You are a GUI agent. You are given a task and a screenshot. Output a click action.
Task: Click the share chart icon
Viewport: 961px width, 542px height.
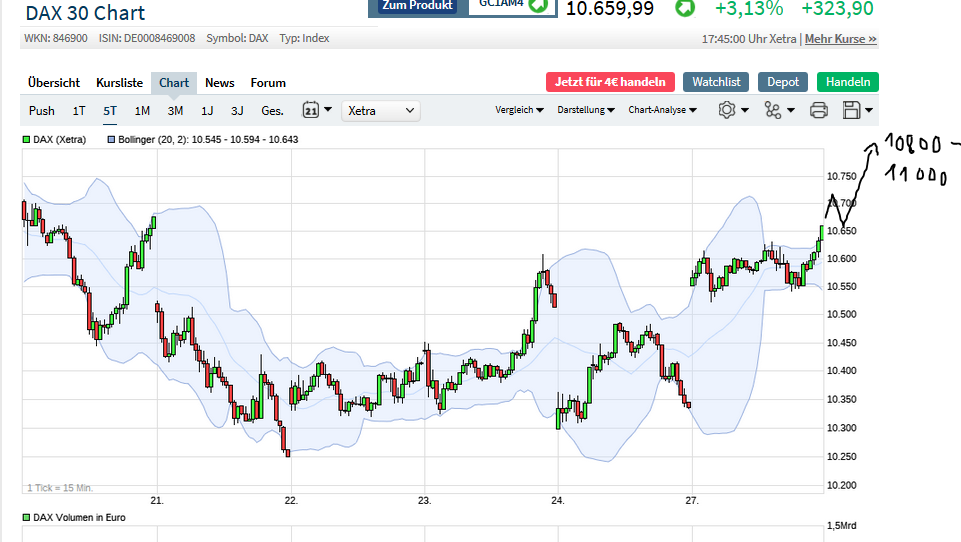[778, 110]
